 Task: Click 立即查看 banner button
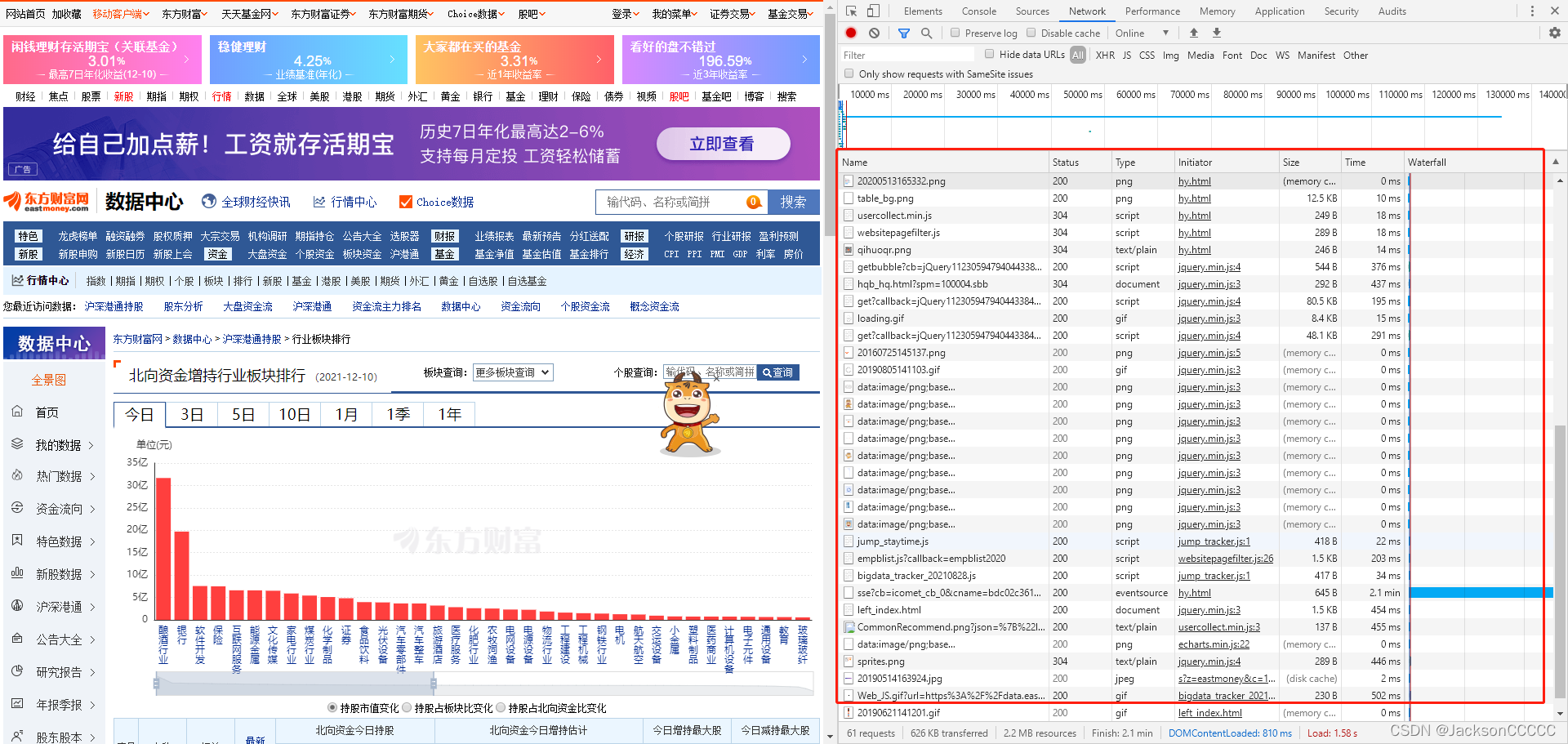(723, 144)
